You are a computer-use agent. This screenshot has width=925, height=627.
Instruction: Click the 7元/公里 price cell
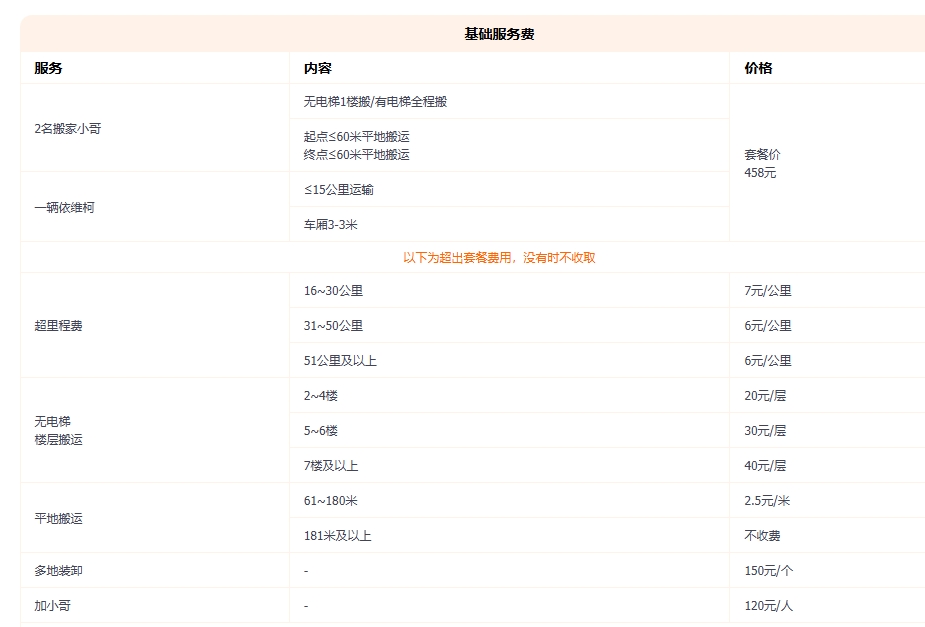tap(766, 290)
